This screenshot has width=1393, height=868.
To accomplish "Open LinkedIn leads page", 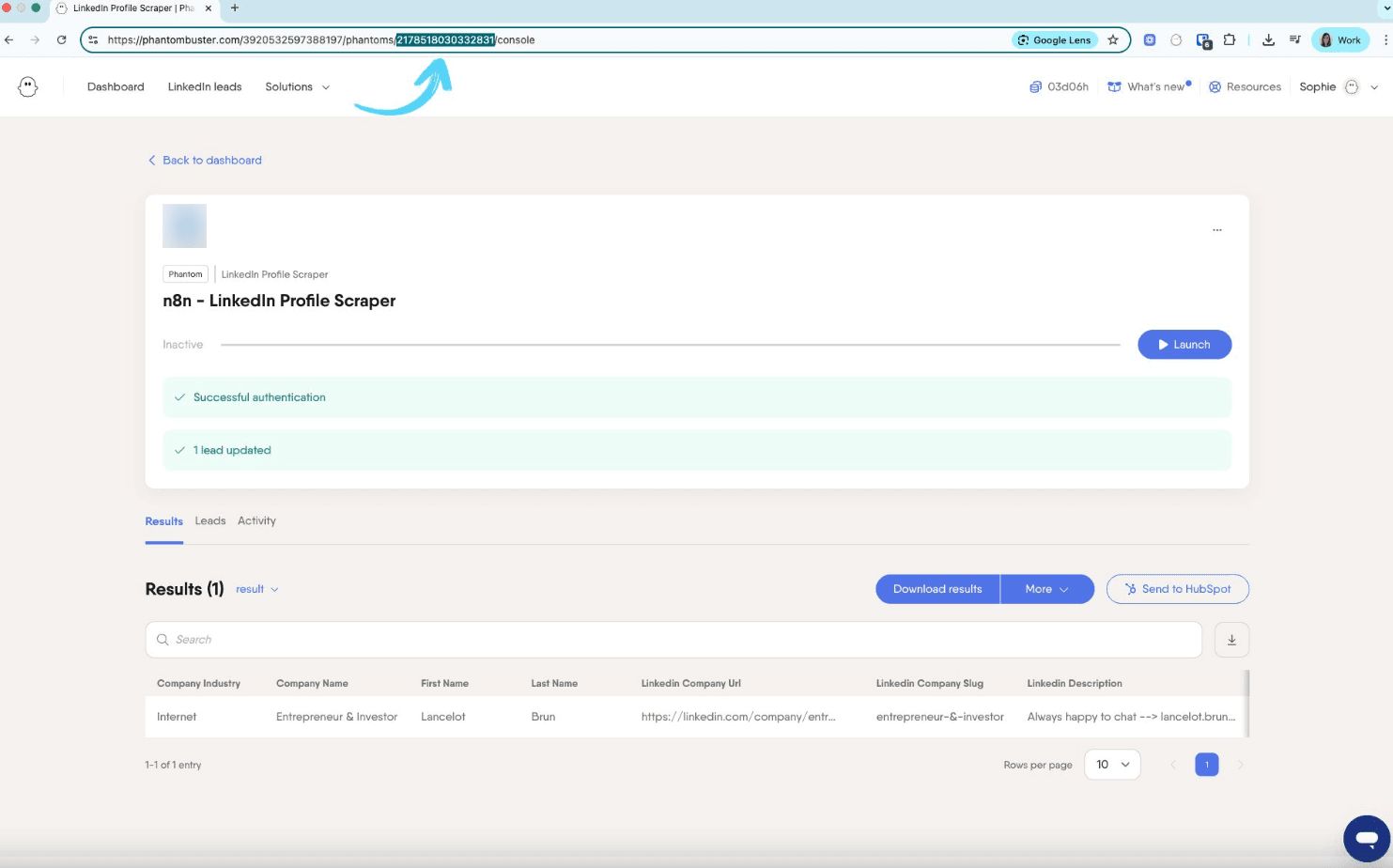I will tap(205, 86).
